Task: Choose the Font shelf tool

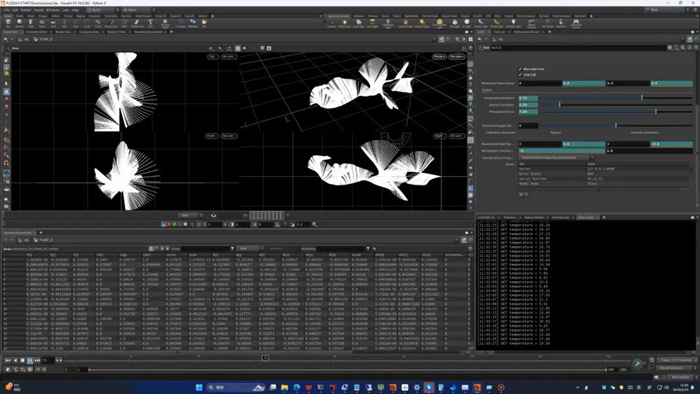Action: [150, 22]
